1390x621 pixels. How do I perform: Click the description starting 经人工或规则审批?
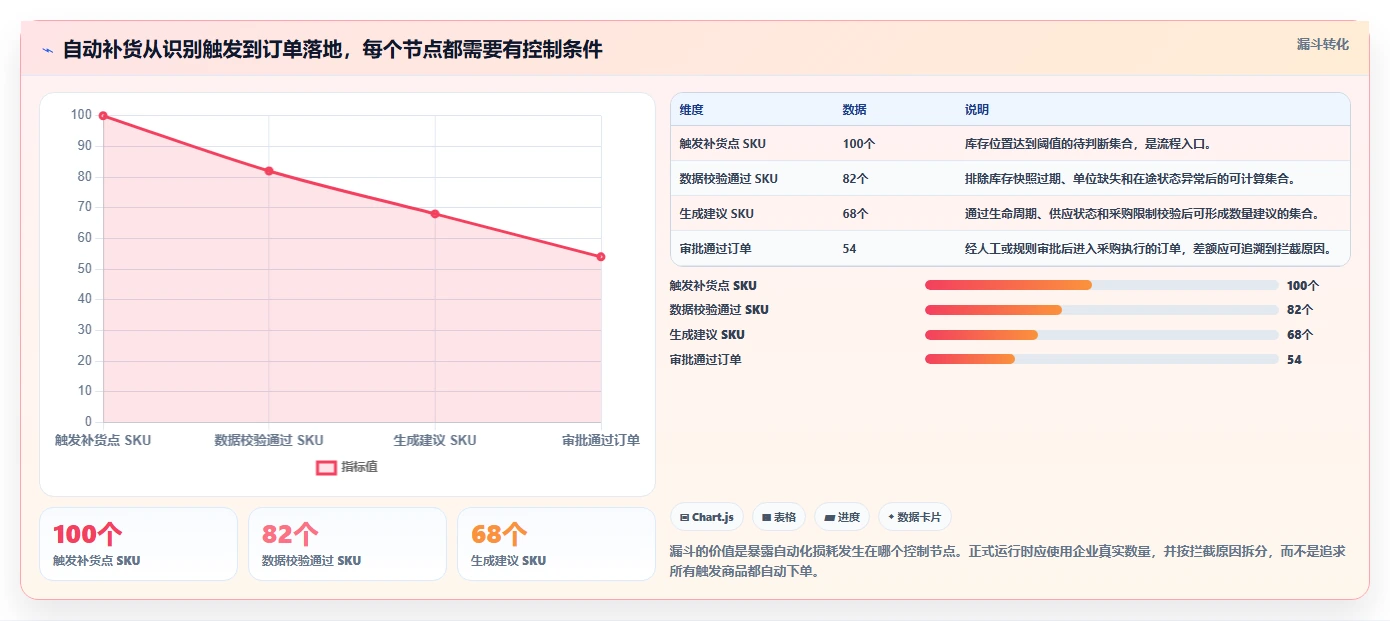[x=1149, y=249]
